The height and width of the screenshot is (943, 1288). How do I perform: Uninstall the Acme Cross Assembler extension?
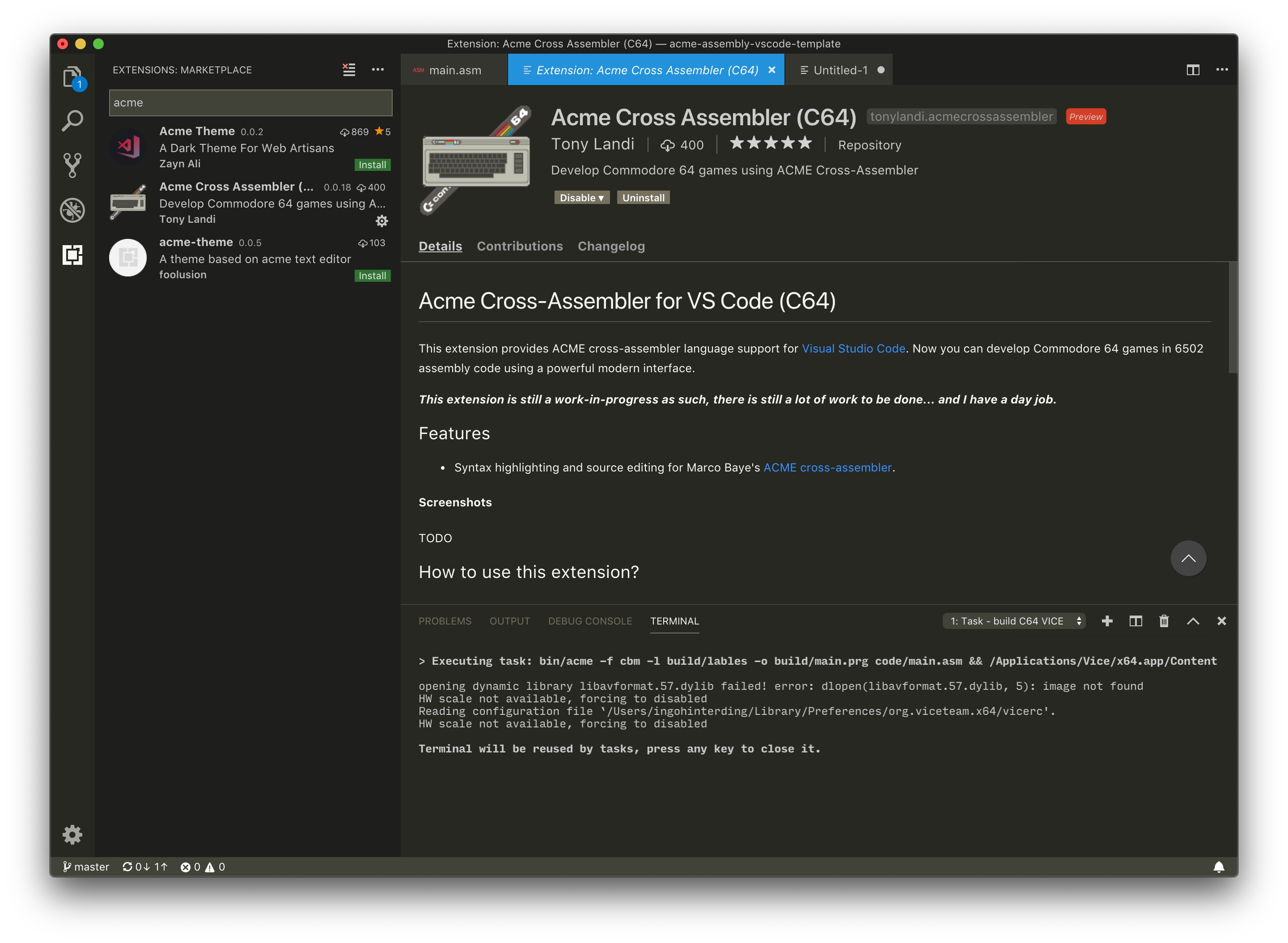[x=643, y=198]
